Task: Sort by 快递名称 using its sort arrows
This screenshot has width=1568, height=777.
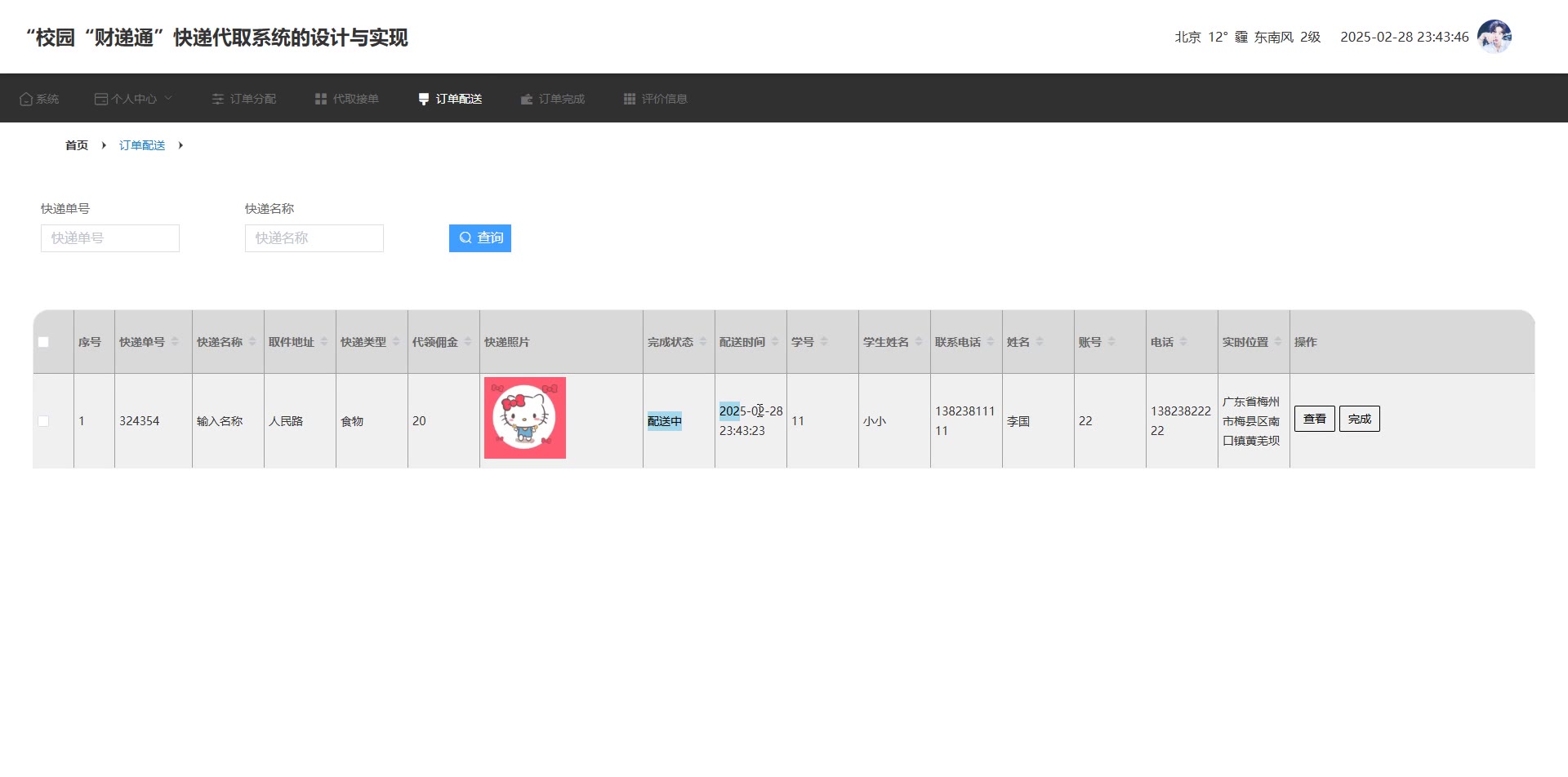Action: tap(252, 342)
